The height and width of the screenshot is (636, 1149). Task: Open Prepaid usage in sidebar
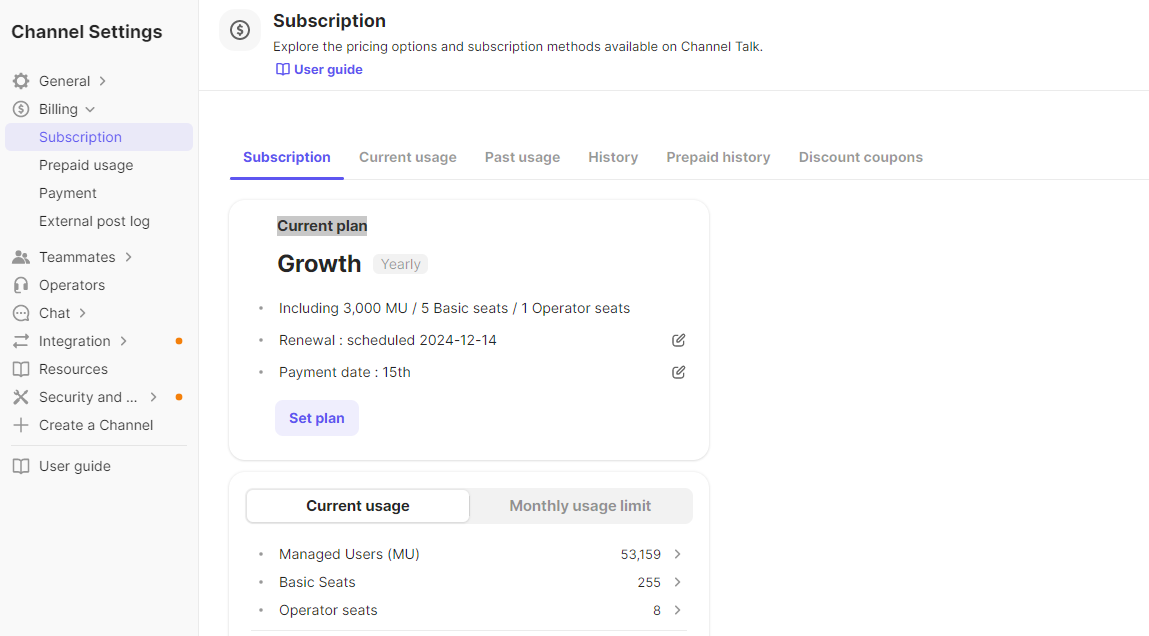(x=86, y=165)
